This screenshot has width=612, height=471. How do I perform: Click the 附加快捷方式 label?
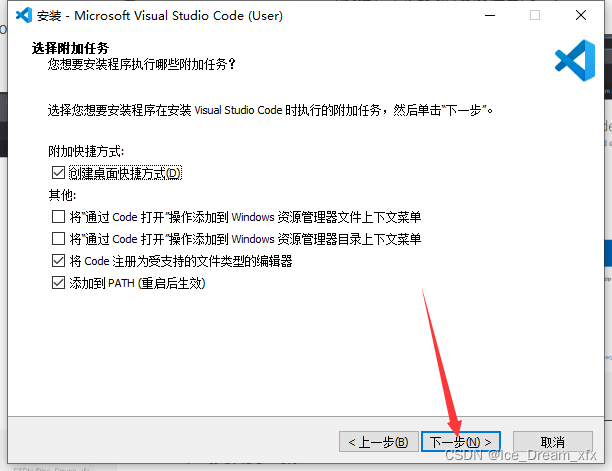pyautogui.click(x=86, y=151)
